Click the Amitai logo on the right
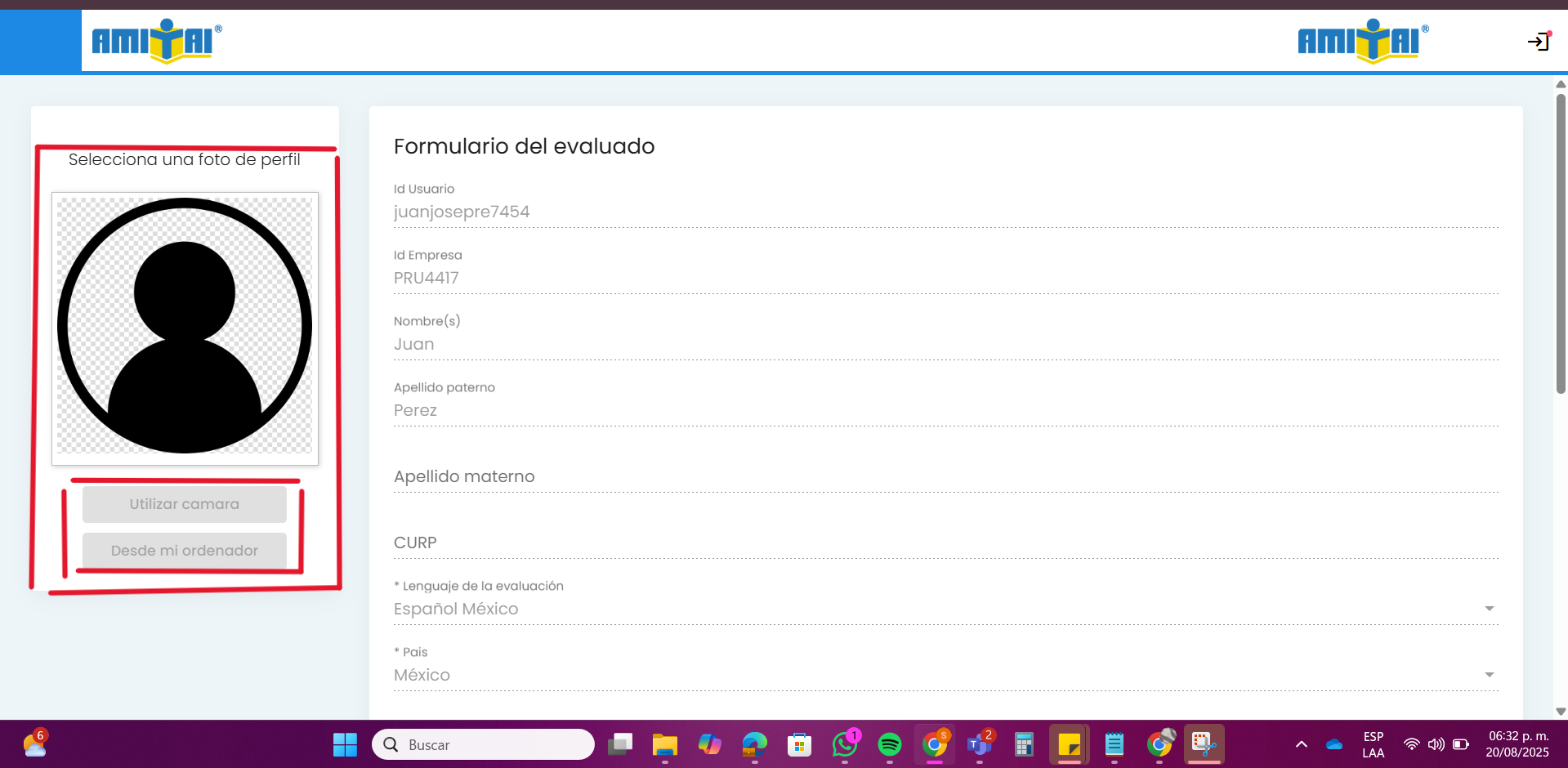 point(1362,41)
